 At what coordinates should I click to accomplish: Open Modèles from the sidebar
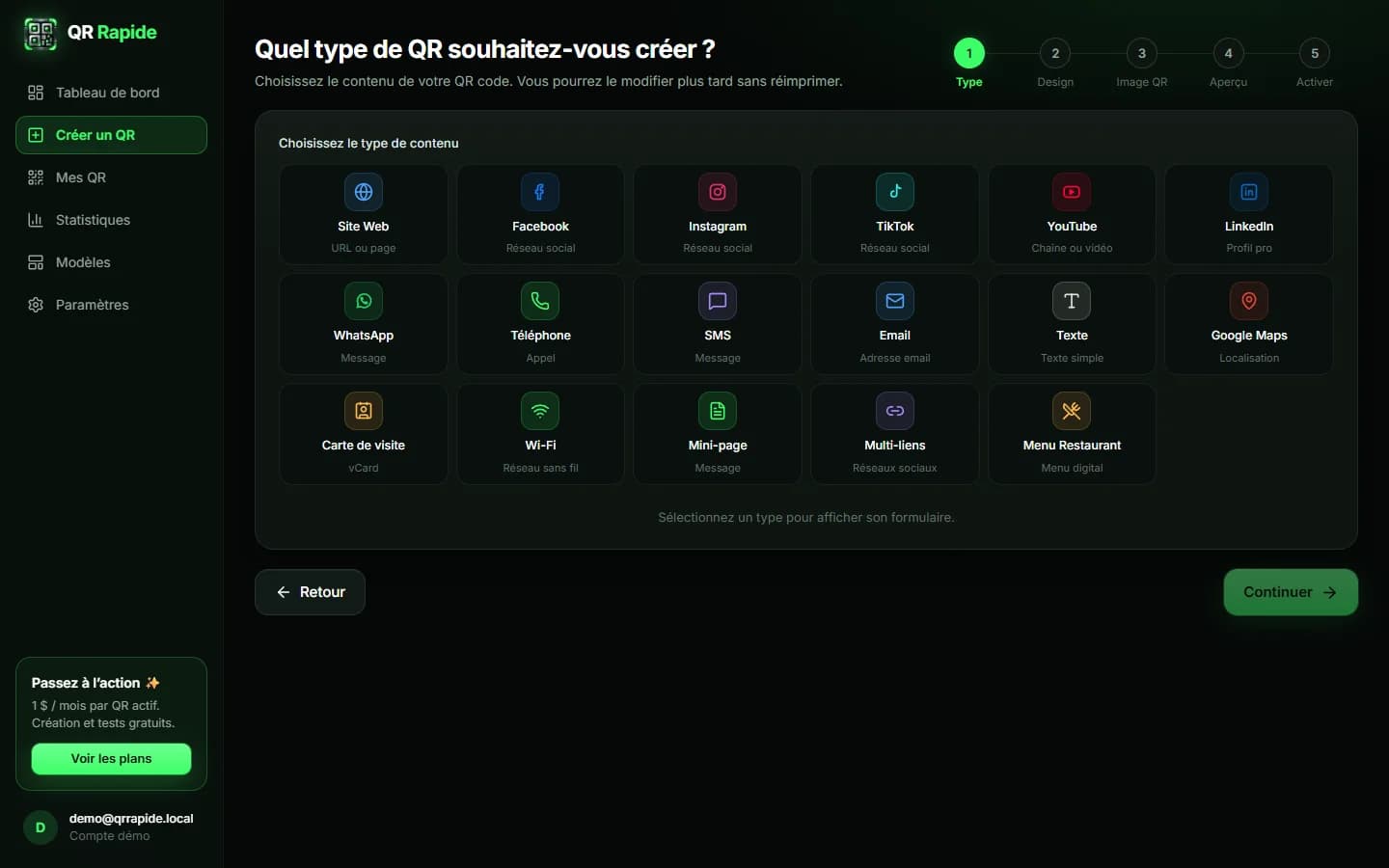click(111, 262)
